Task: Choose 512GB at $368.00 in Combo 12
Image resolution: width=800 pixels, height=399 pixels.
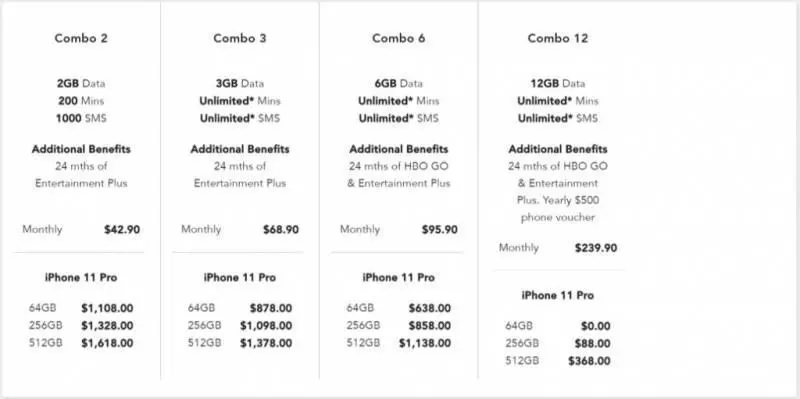Action: tap(558, 361)
